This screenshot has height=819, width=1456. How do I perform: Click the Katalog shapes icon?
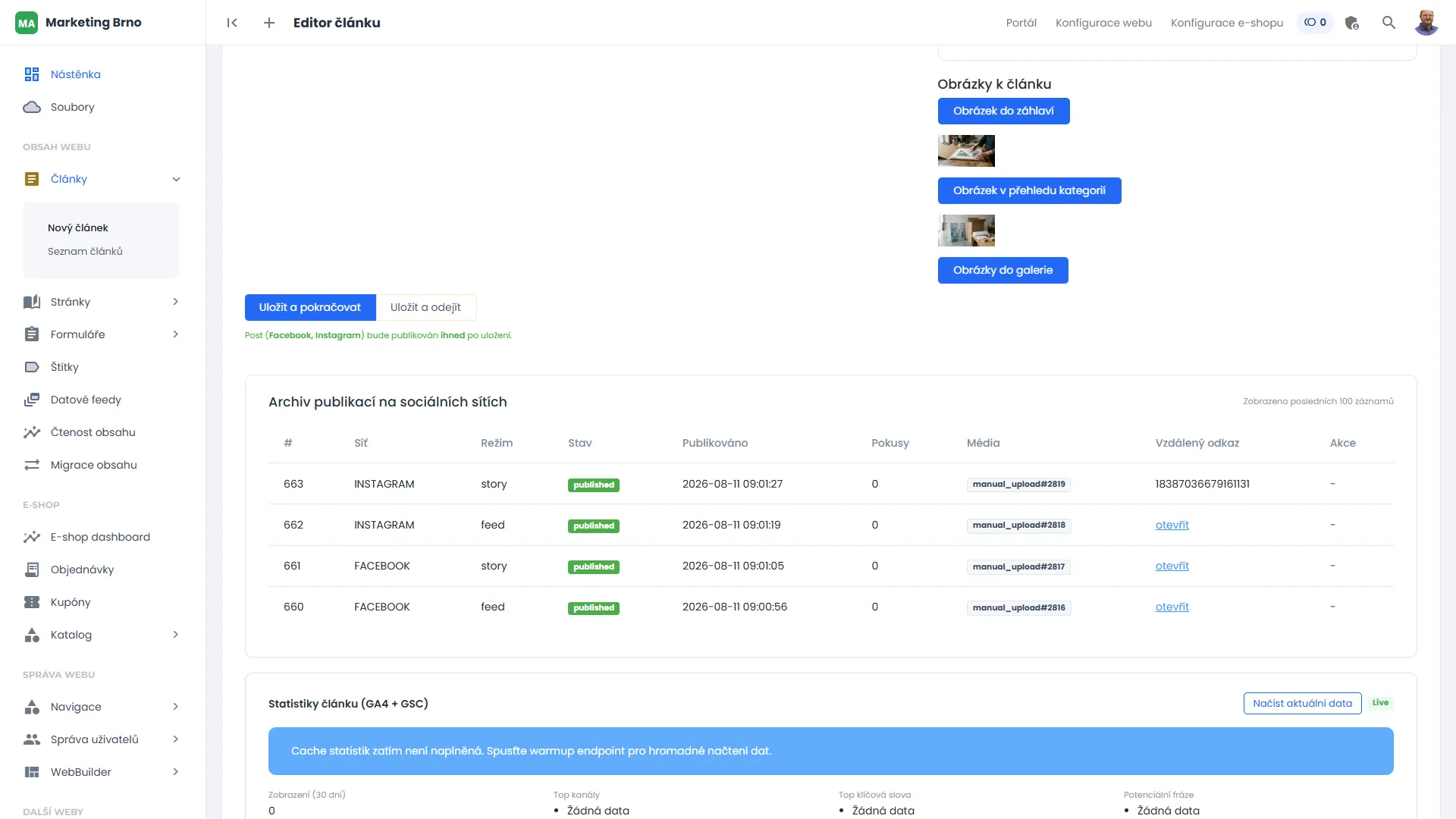[32, 635]
